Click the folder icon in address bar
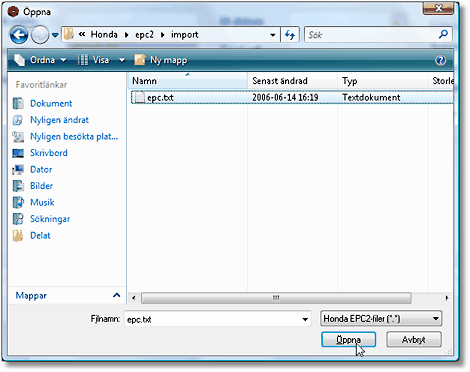470x372 pixels. pos(68,34)
